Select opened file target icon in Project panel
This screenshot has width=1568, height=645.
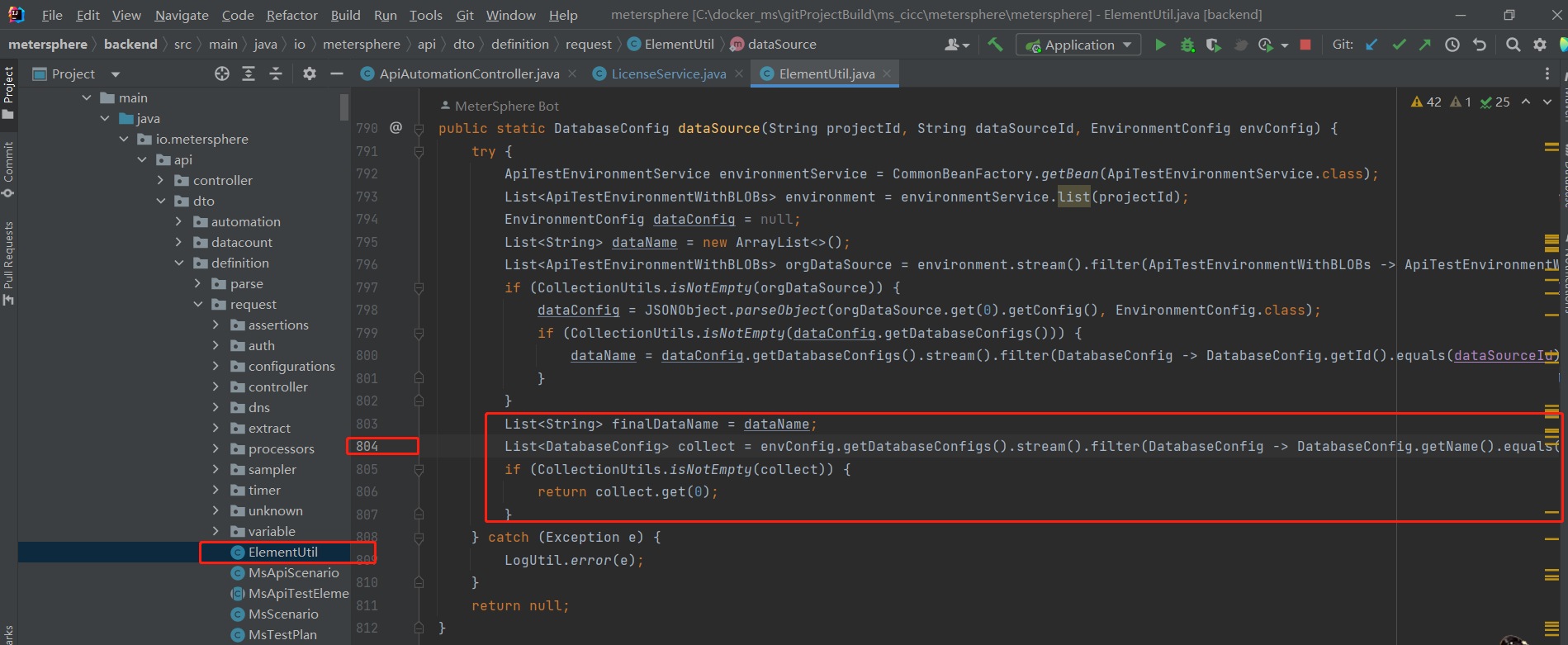pos(222,74)
